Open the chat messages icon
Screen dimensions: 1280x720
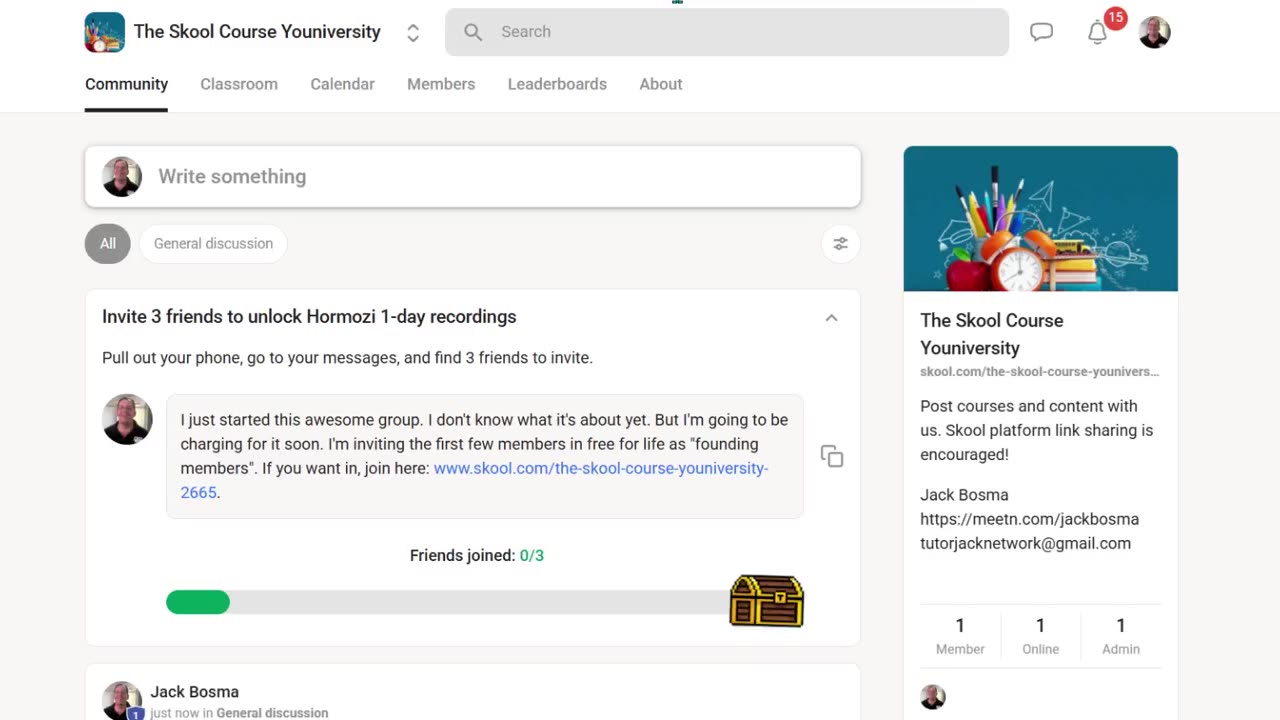tap(1041, 32)
